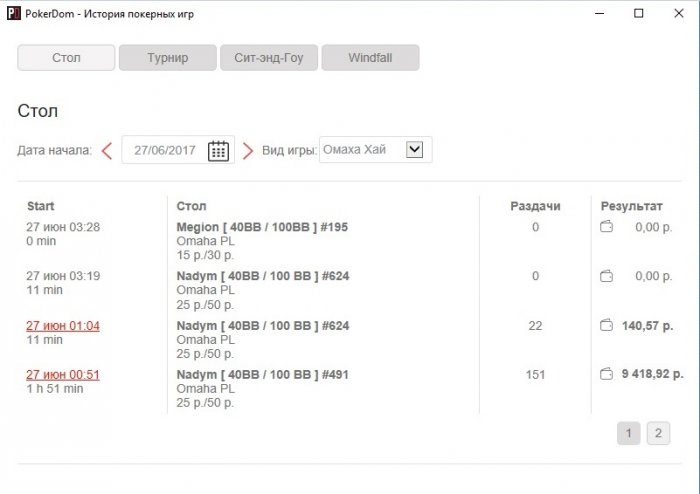The height and width of the screenshot is (494, 700).
Task: Open the Windfall tab
Action: (371, 58)
